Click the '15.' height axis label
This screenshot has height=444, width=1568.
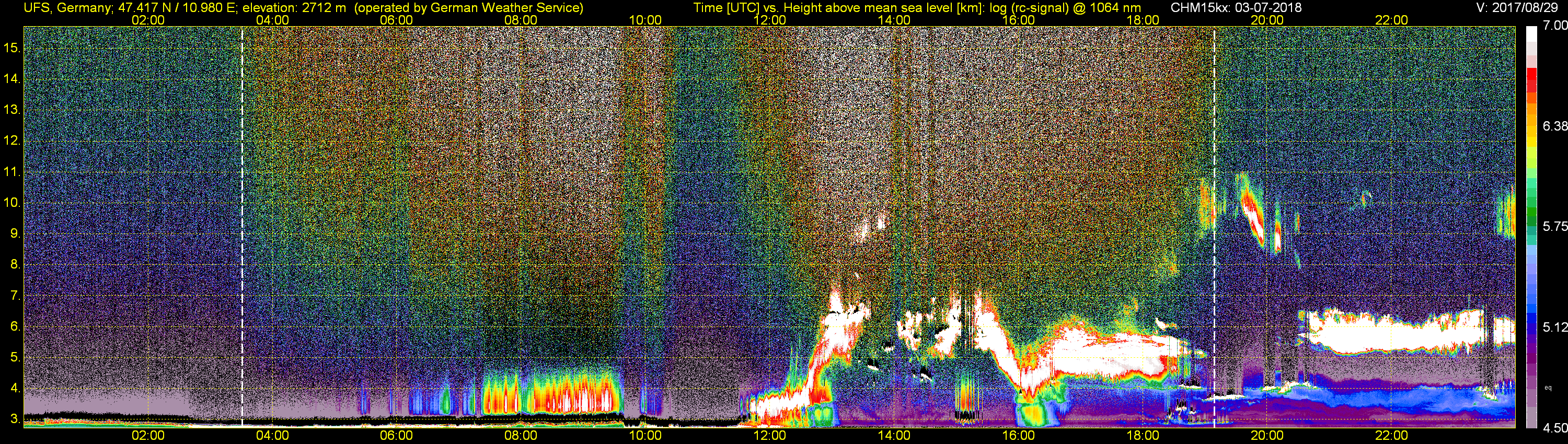click(12, 48)
